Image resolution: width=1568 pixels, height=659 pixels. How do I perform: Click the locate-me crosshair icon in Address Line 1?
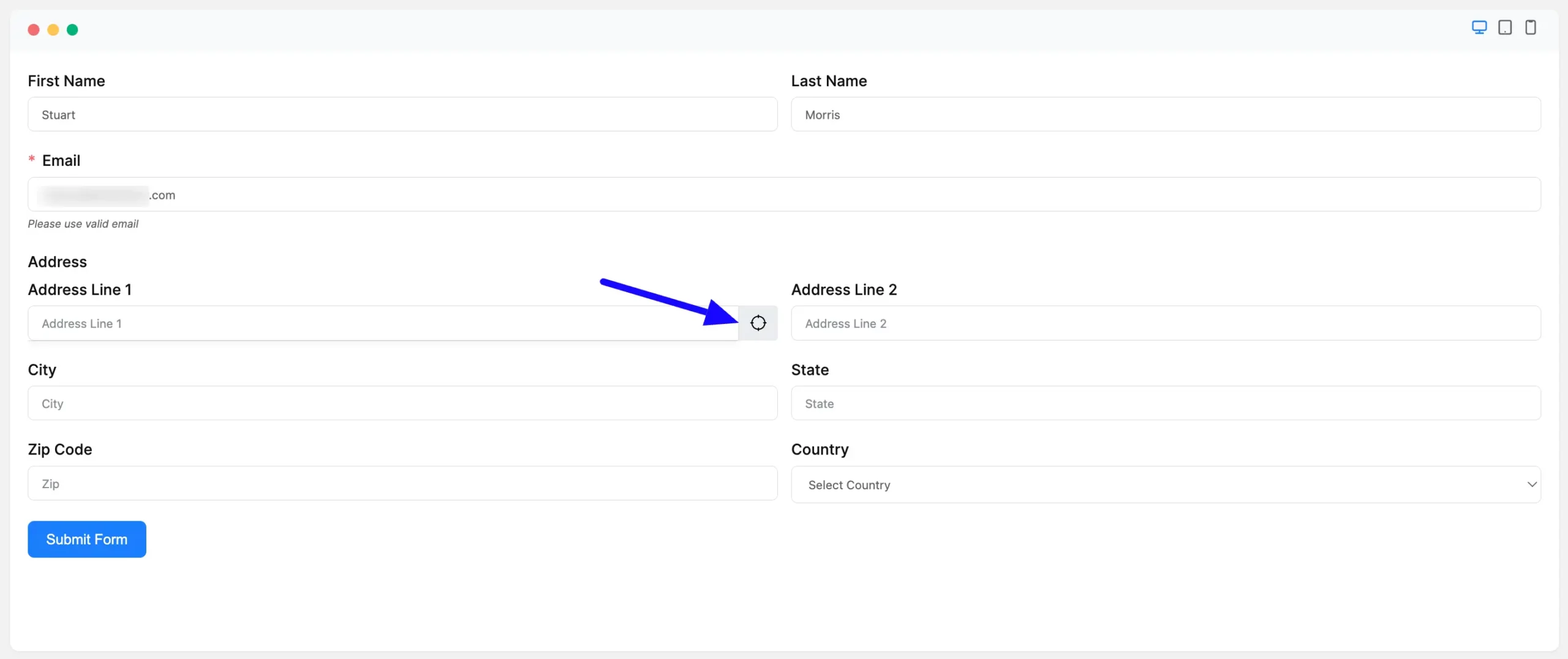point(758,323)
